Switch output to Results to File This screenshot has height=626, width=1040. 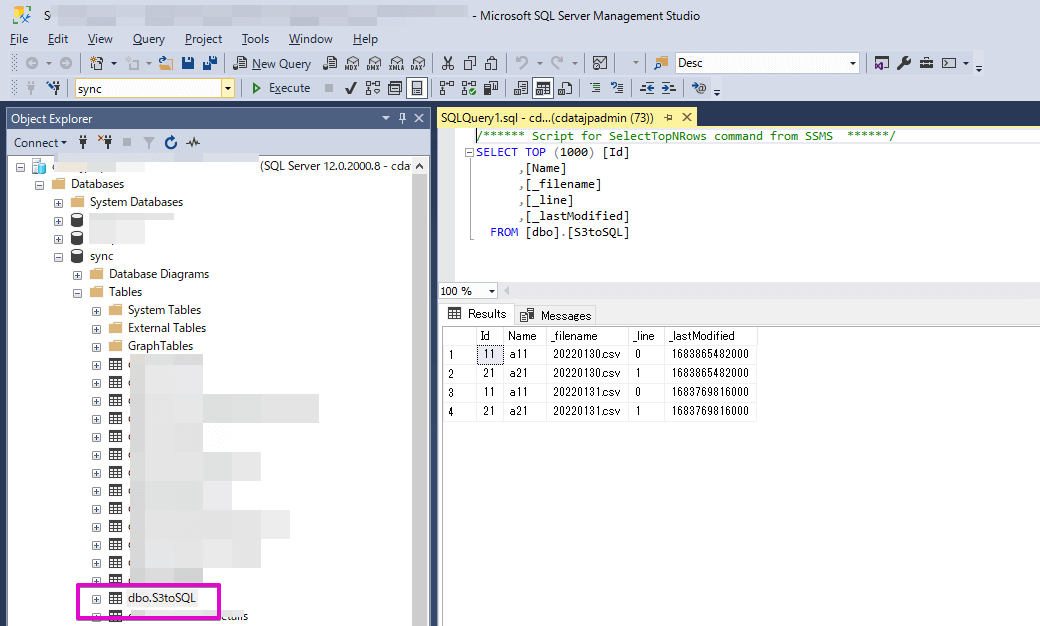click(565, 88)
